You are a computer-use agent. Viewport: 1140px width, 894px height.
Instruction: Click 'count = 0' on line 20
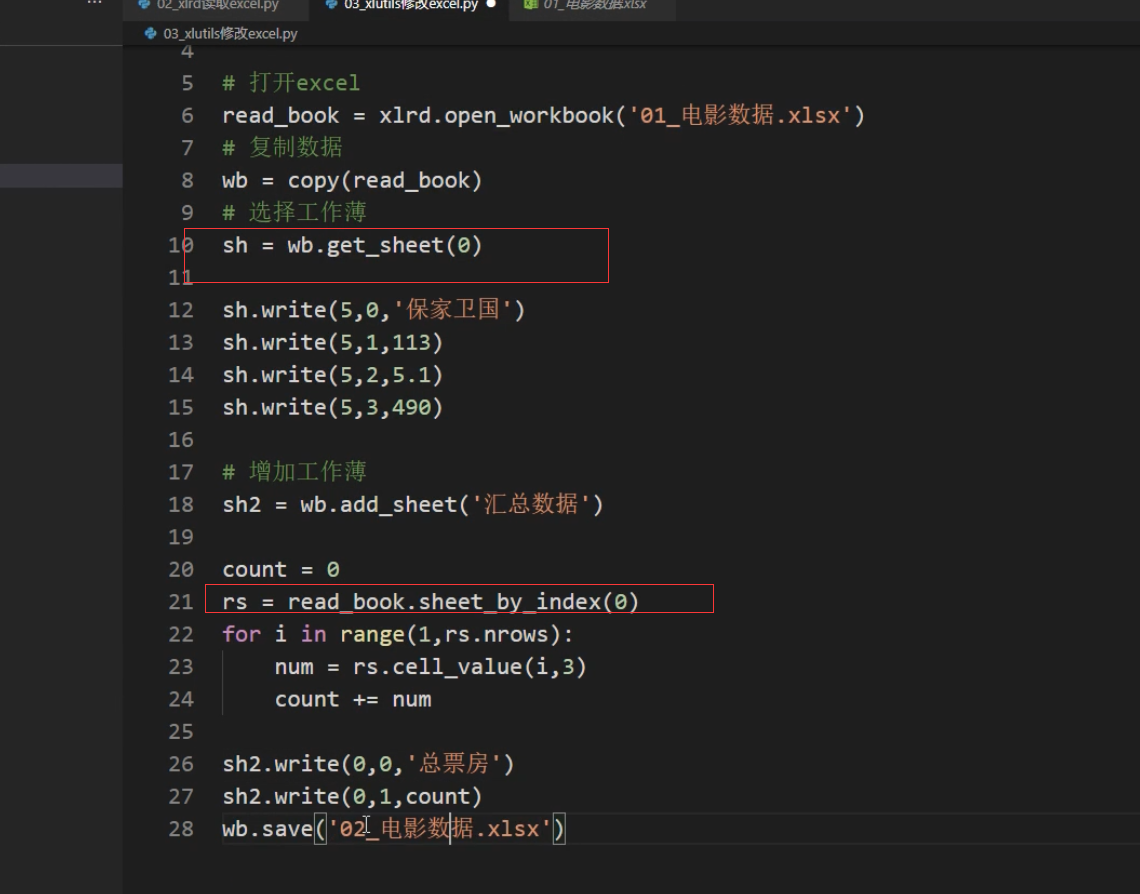click(x=281, y=570)
